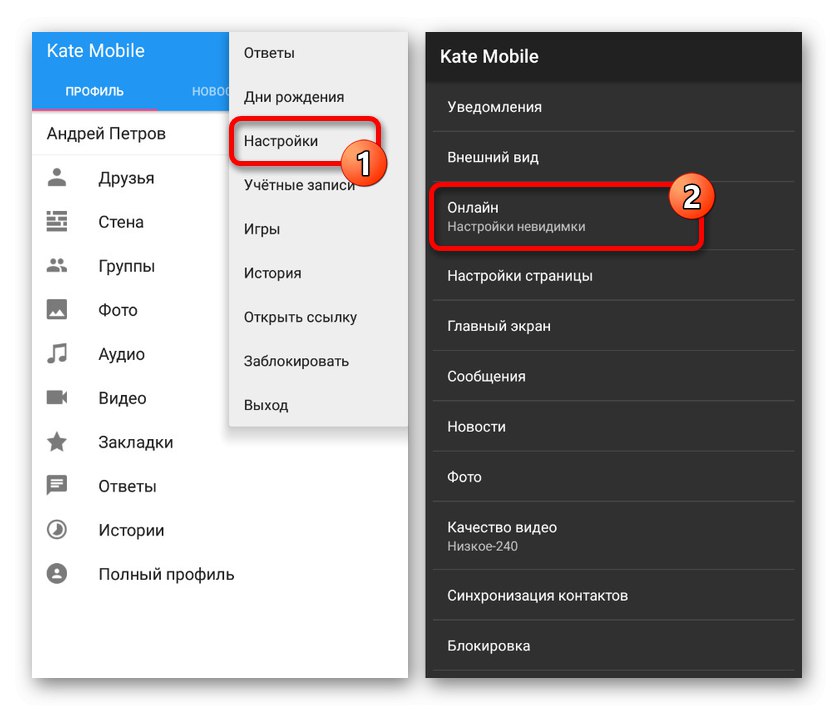
Task: Tap the Полный профиль account icon
Action: click(x=57, y=574)
